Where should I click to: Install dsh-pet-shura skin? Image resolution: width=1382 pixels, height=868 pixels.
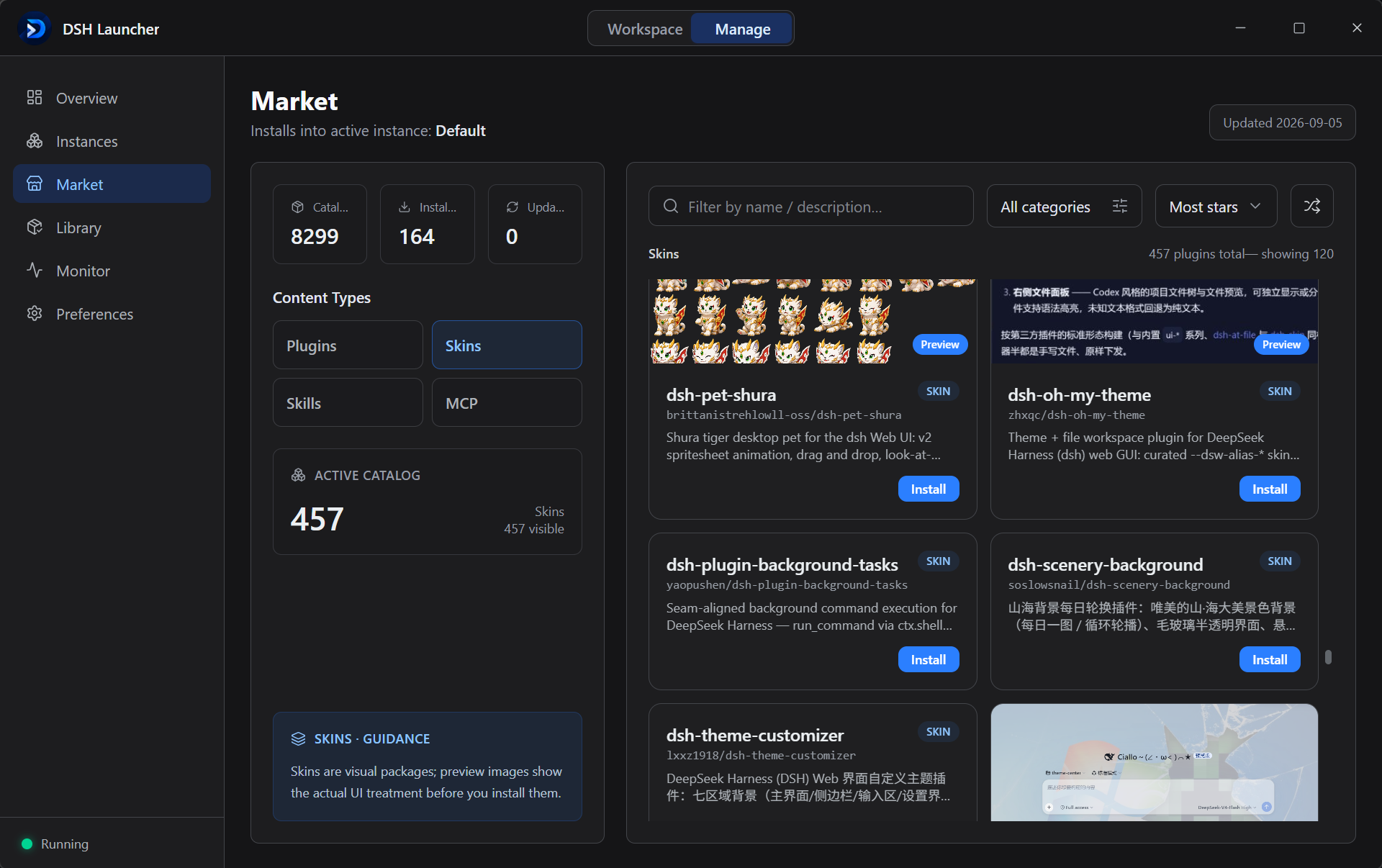point(928,489)
